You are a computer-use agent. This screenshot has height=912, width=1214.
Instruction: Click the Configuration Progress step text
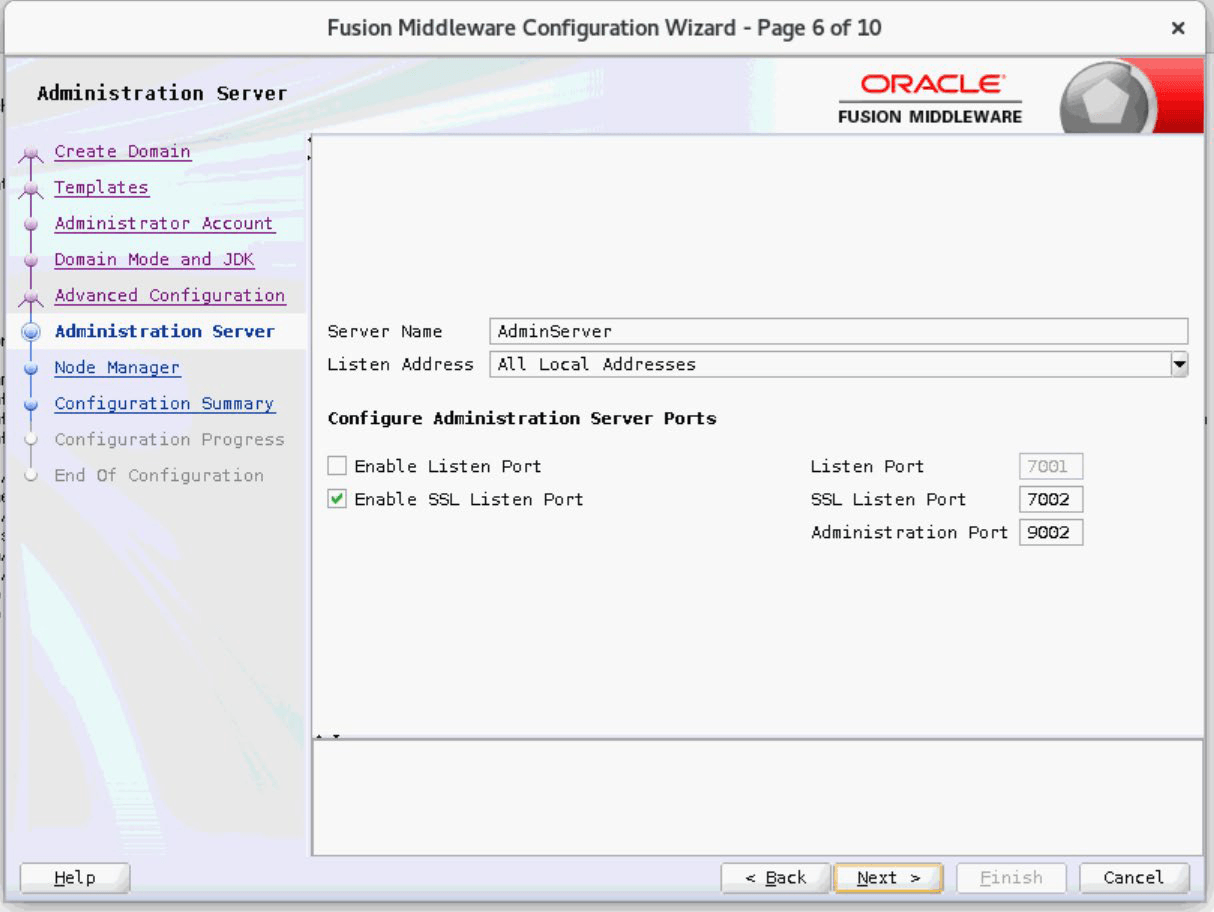pos(169,439)
